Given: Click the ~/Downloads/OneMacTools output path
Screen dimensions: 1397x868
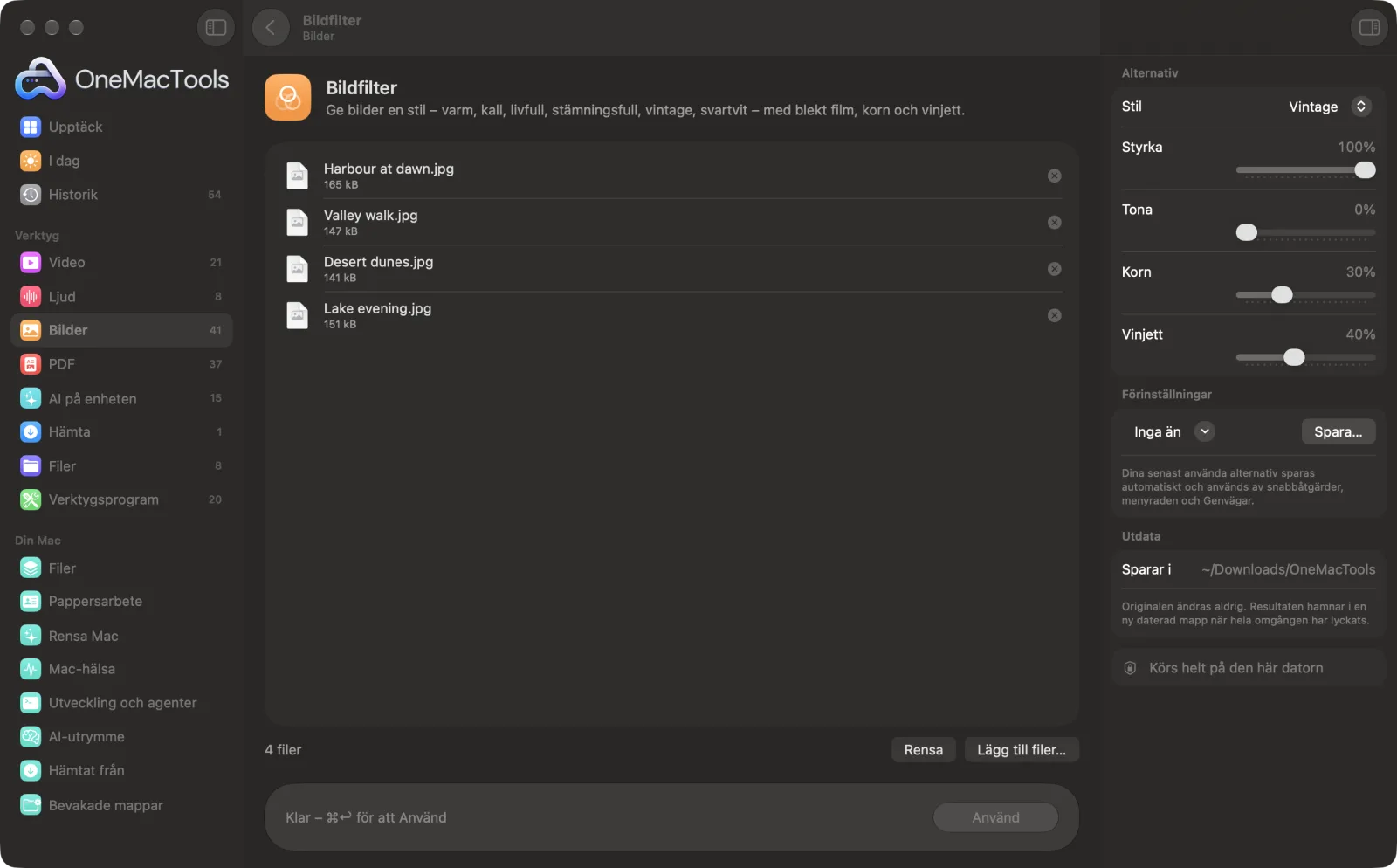Looking at the screenshot, I should 1289,569.
